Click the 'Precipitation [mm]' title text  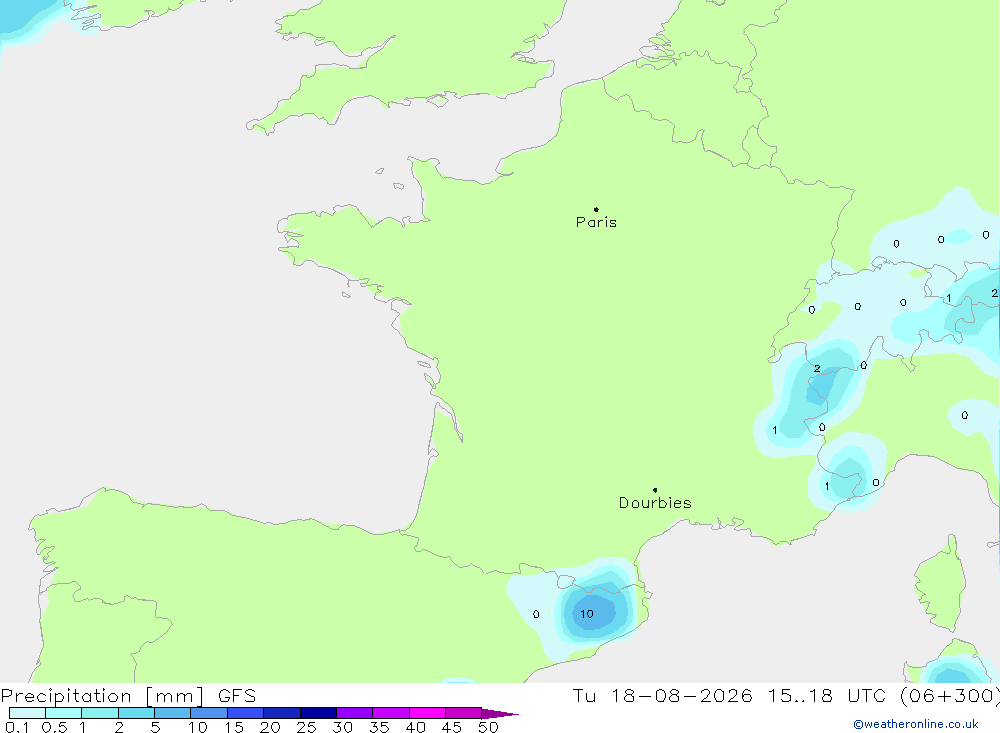click(x=102, y=696)
